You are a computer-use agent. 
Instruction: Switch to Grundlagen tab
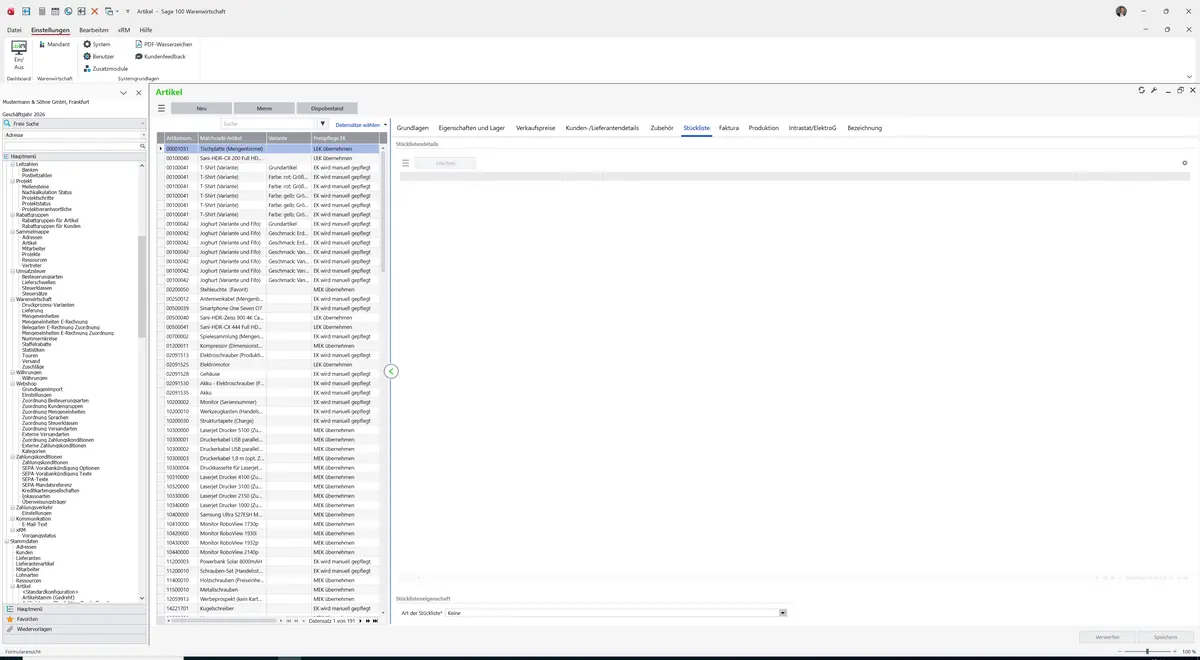pyautogui.click(x=413, y=128)
